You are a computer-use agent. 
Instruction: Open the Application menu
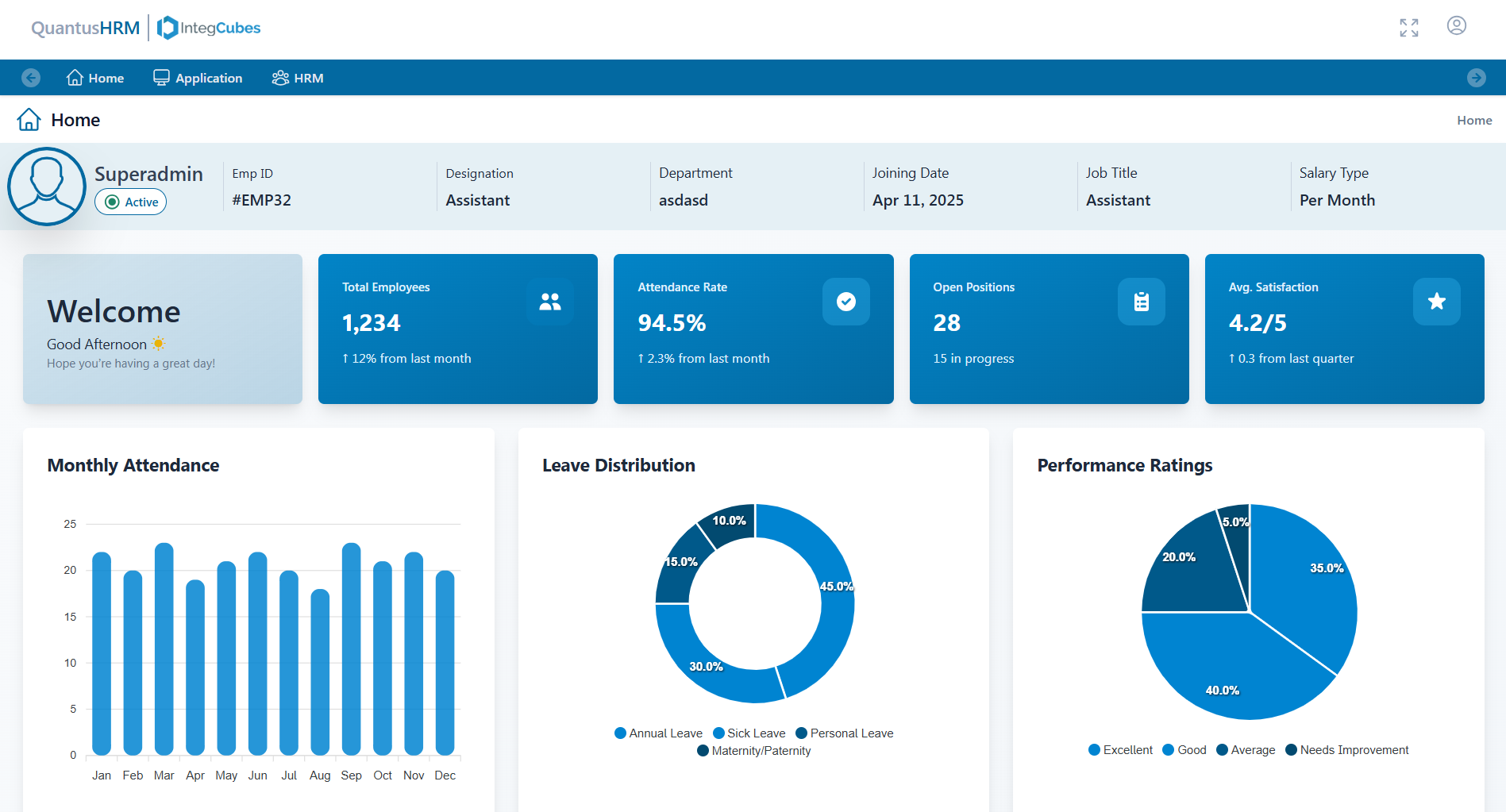click(x=198, y=78)
